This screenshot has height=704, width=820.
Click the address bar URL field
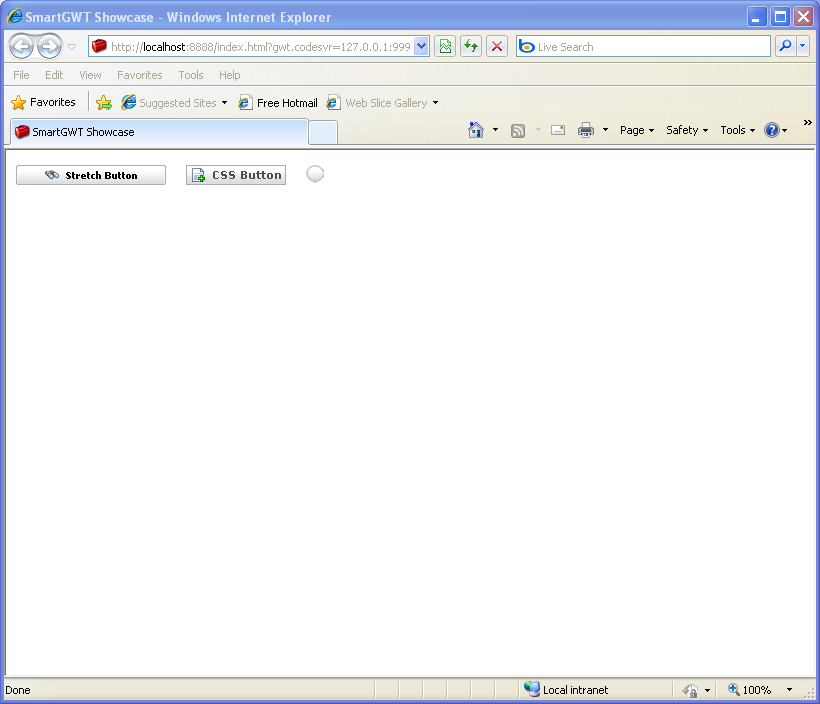pos(252,47)
